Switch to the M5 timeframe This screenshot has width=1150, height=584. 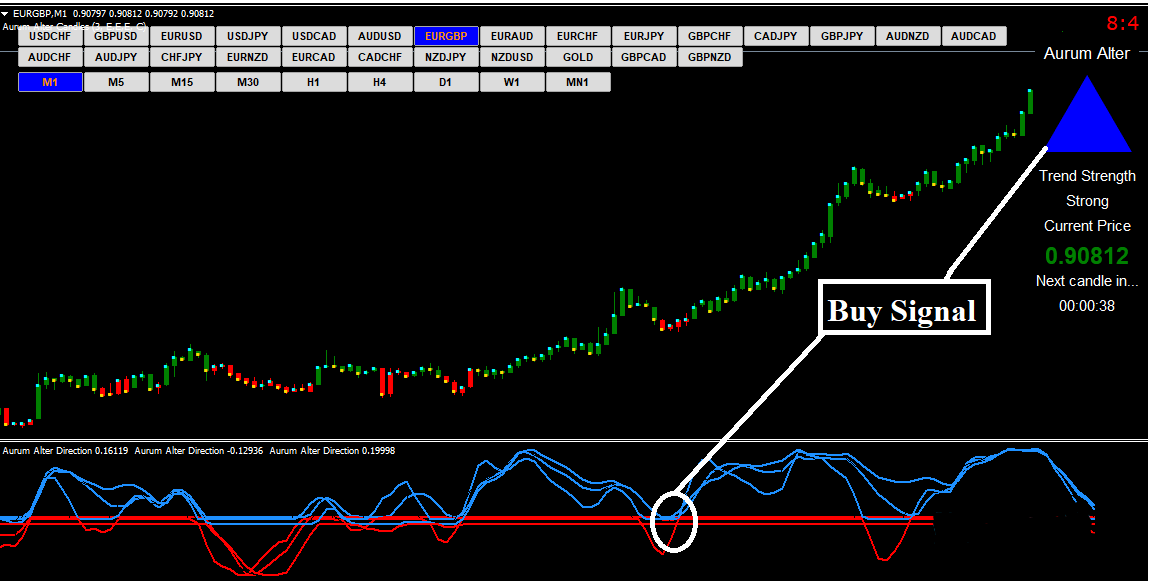tap(116, 82)
